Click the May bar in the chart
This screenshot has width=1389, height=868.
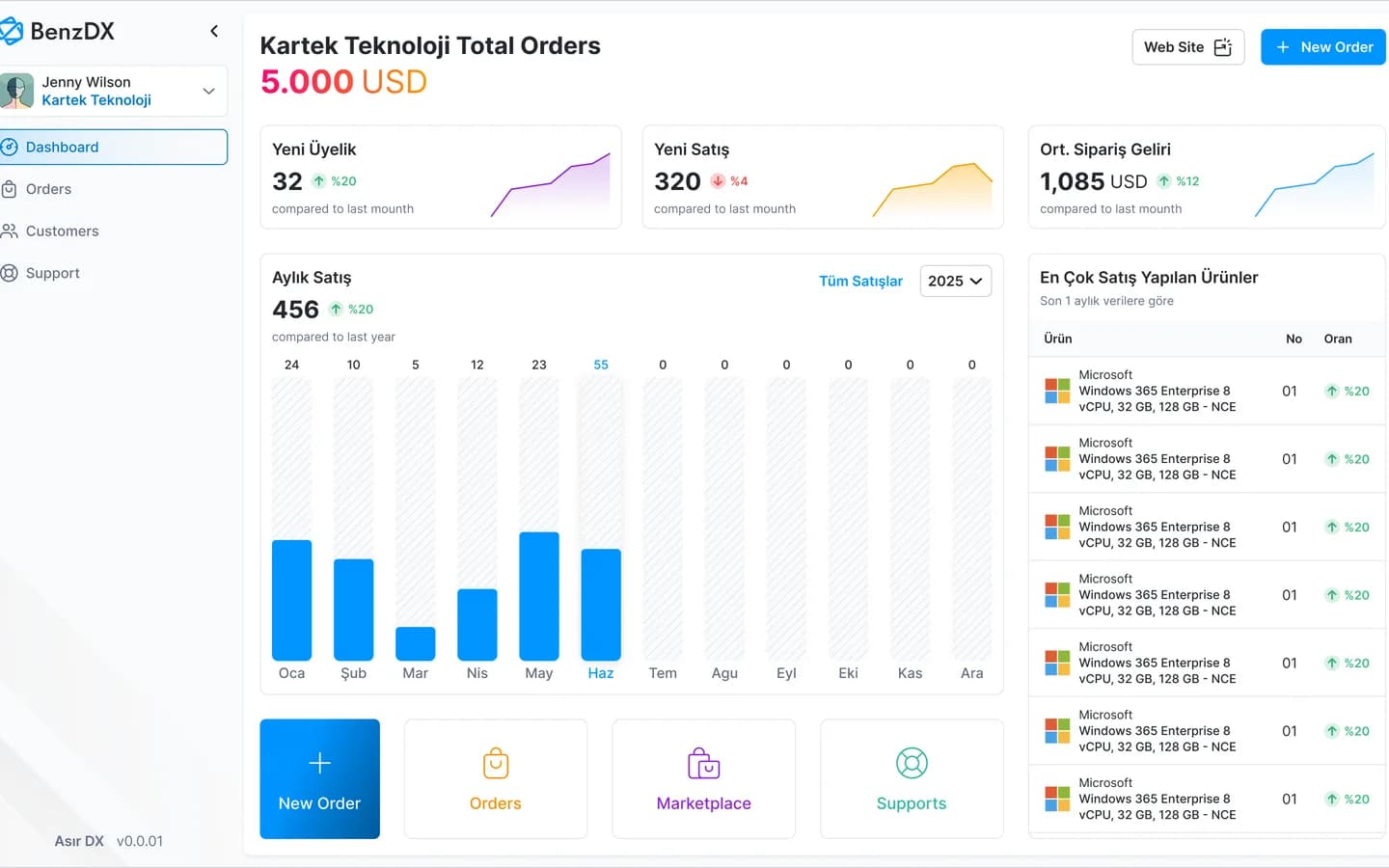point(539,596)
